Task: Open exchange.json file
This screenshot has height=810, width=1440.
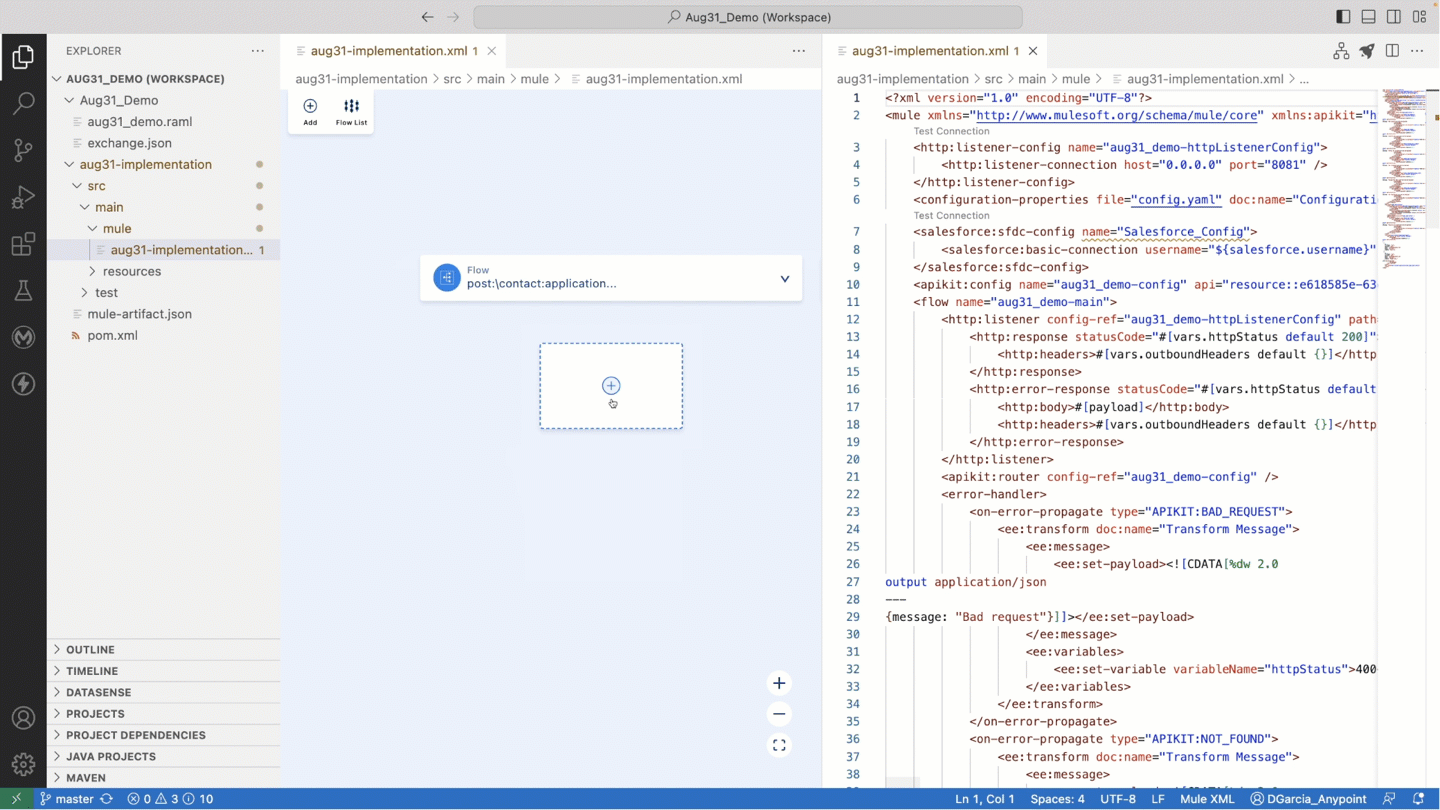Action: click(130, 143)
